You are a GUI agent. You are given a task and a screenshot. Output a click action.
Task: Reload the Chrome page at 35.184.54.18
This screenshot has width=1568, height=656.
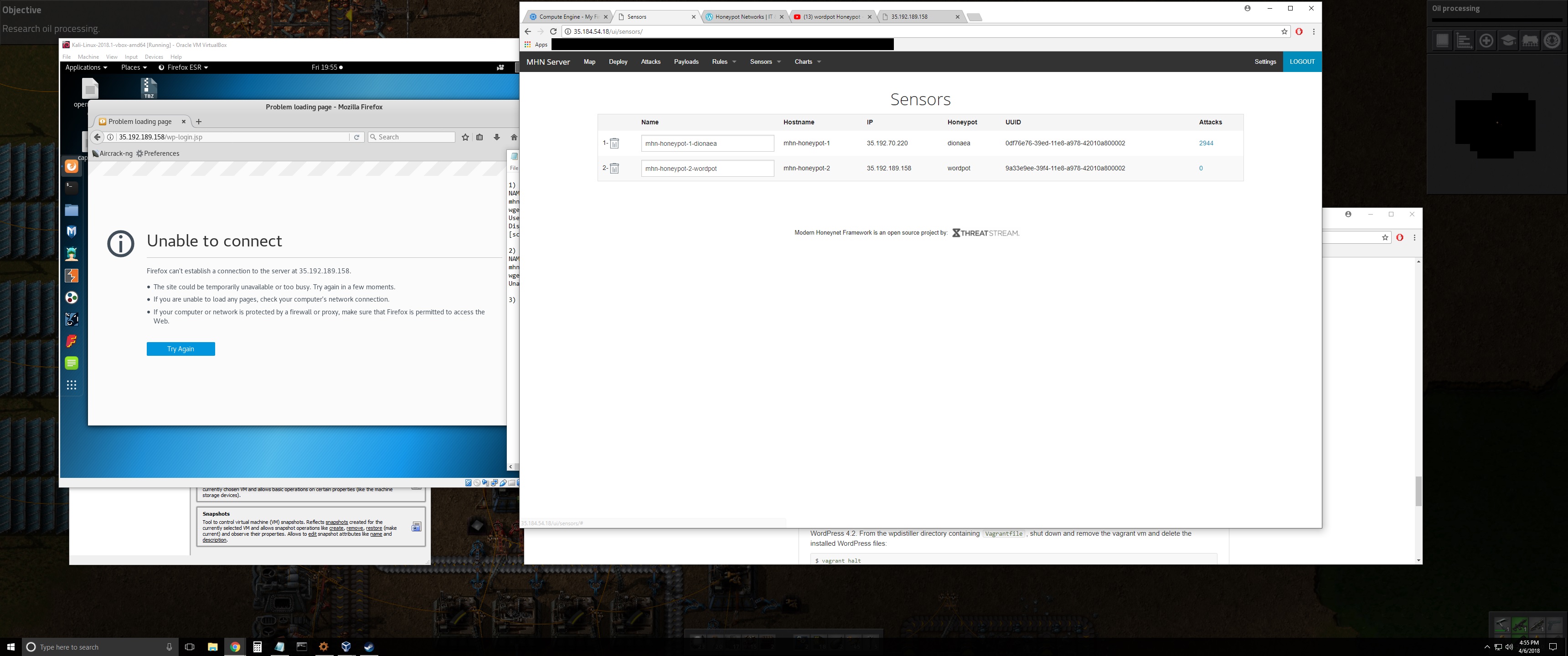pyautogui.click(x=553, y=31)
